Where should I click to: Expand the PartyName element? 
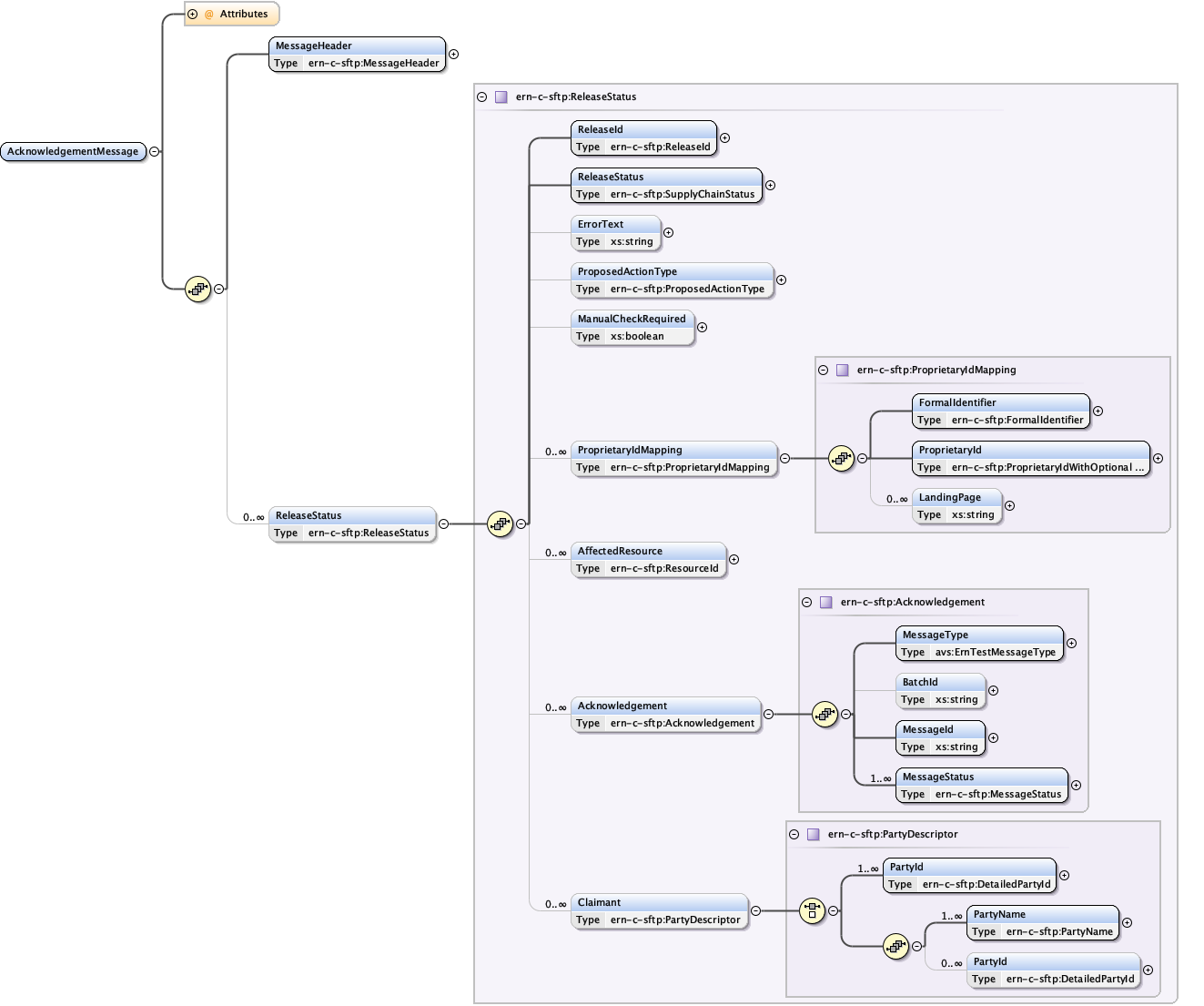[x=1127, y=923]
